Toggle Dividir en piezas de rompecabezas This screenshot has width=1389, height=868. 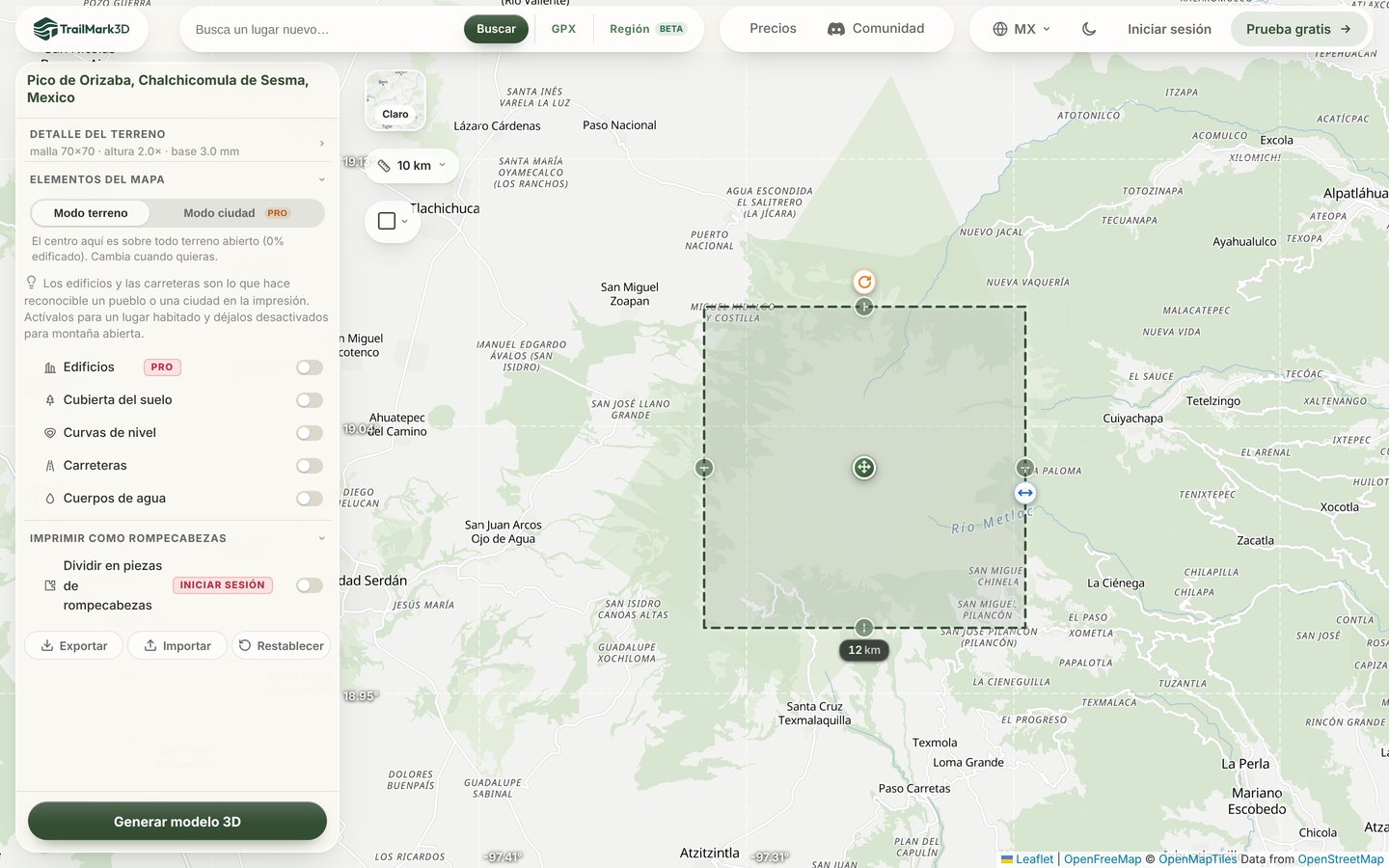click(x=310, y=585)
